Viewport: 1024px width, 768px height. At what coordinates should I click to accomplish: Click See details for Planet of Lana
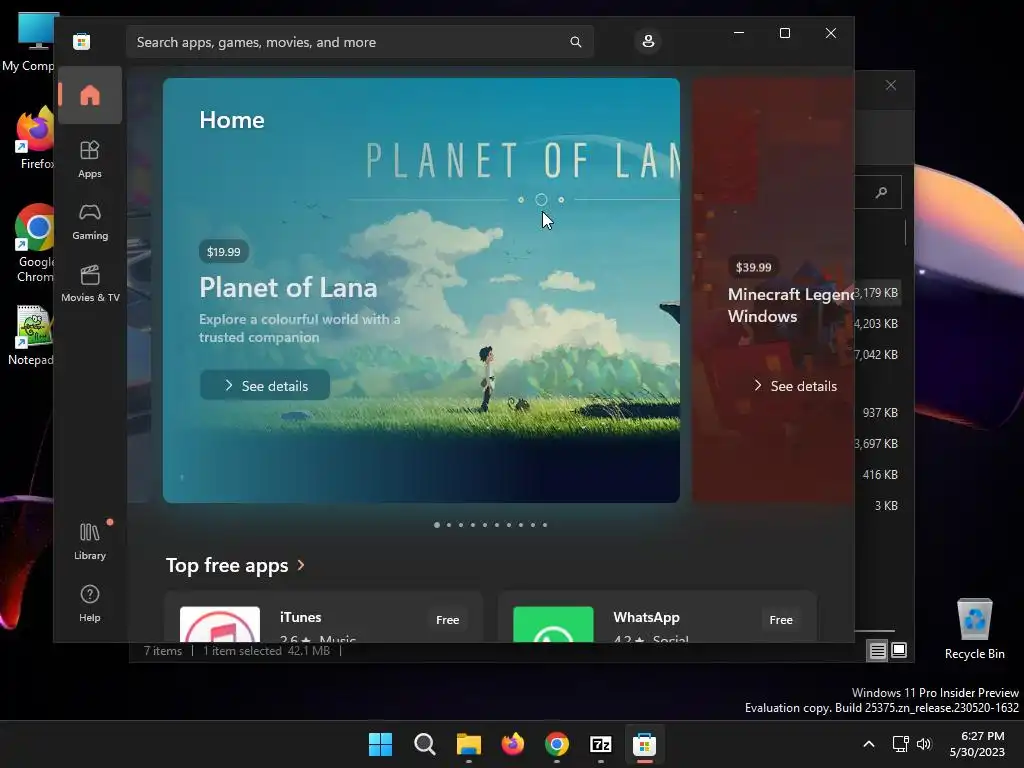(264, 385)
